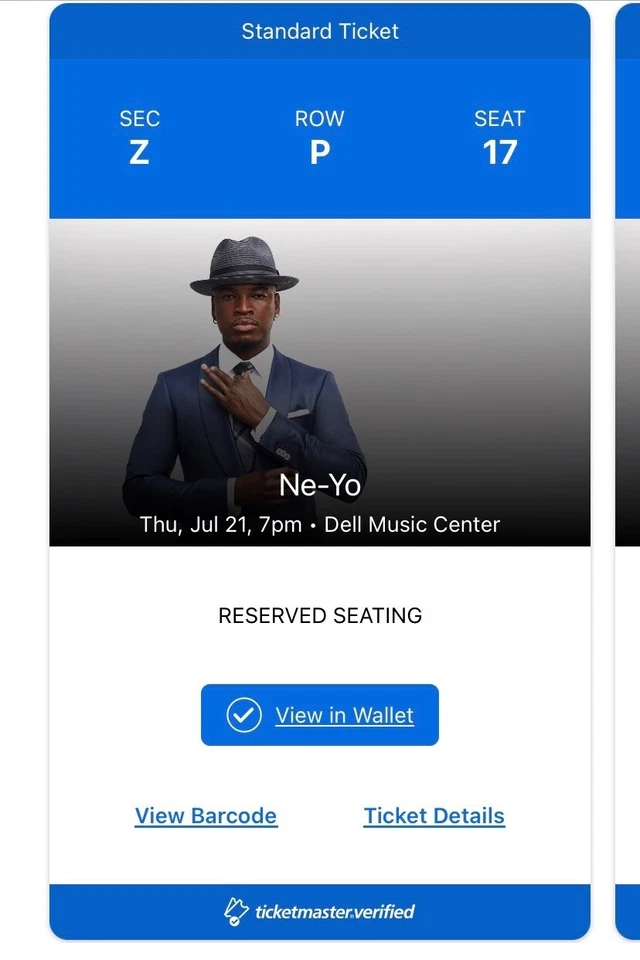Image resolution: width=640 pixels, height=960 pixels.
Task: Open the Ticket Details link
Action: (433, 816)
